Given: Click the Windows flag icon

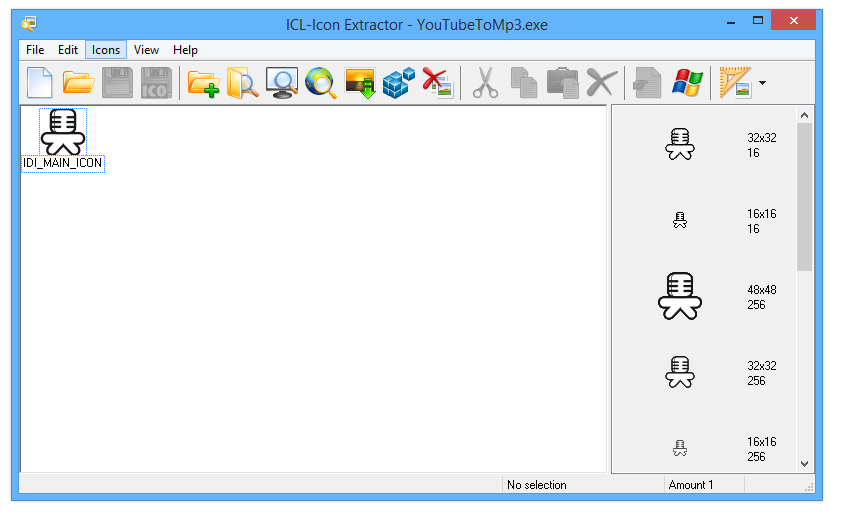Looking at the screenshot, I should coord(687,83).
